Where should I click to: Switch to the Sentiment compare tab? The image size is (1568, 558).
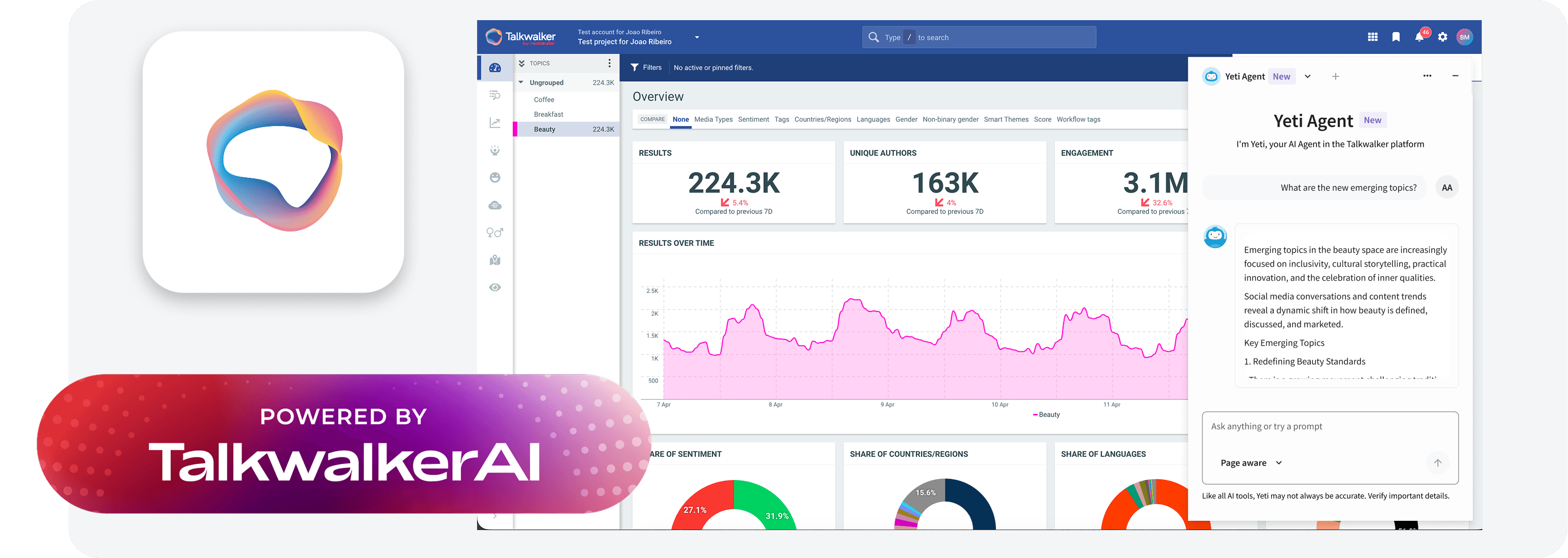pyautogui.click(x=753, y=119)
